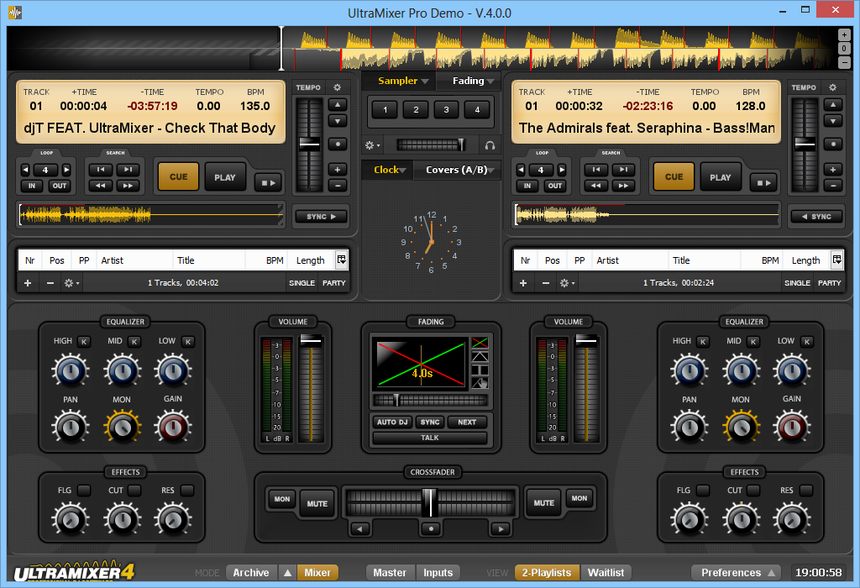Toggle right deck RES effect
This screenshot has height=588, width=860.
point(806,490)
